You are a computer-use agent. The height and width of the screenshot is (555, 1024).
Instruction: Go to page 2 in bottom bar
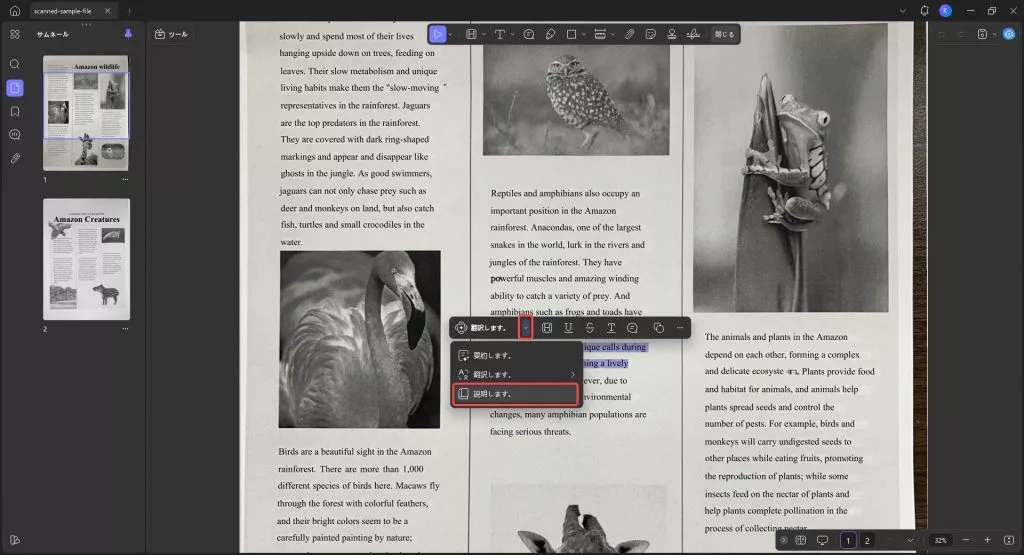(867, 540)
